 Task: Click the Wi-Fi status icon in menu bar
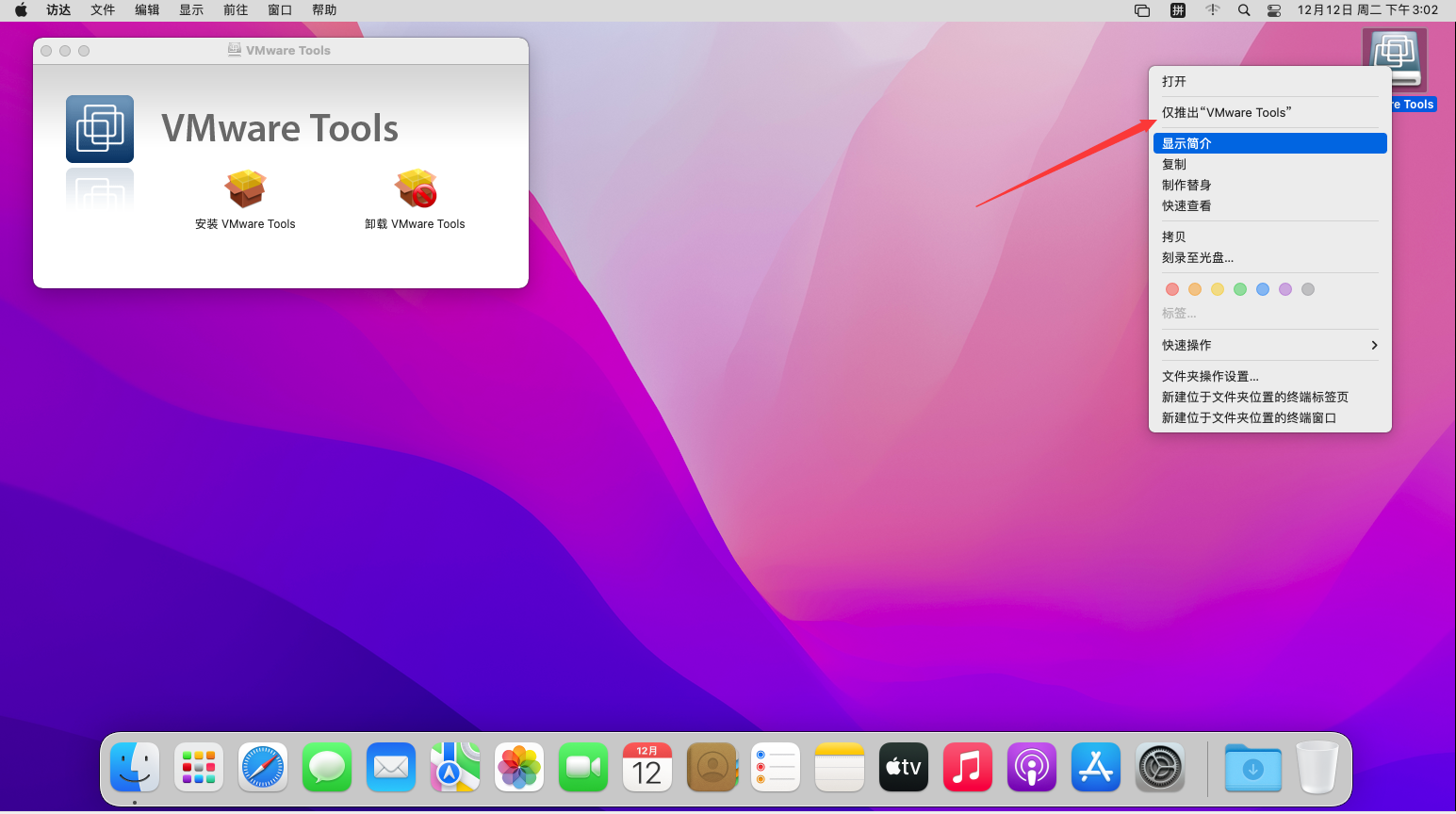(x=1213, y=10)
